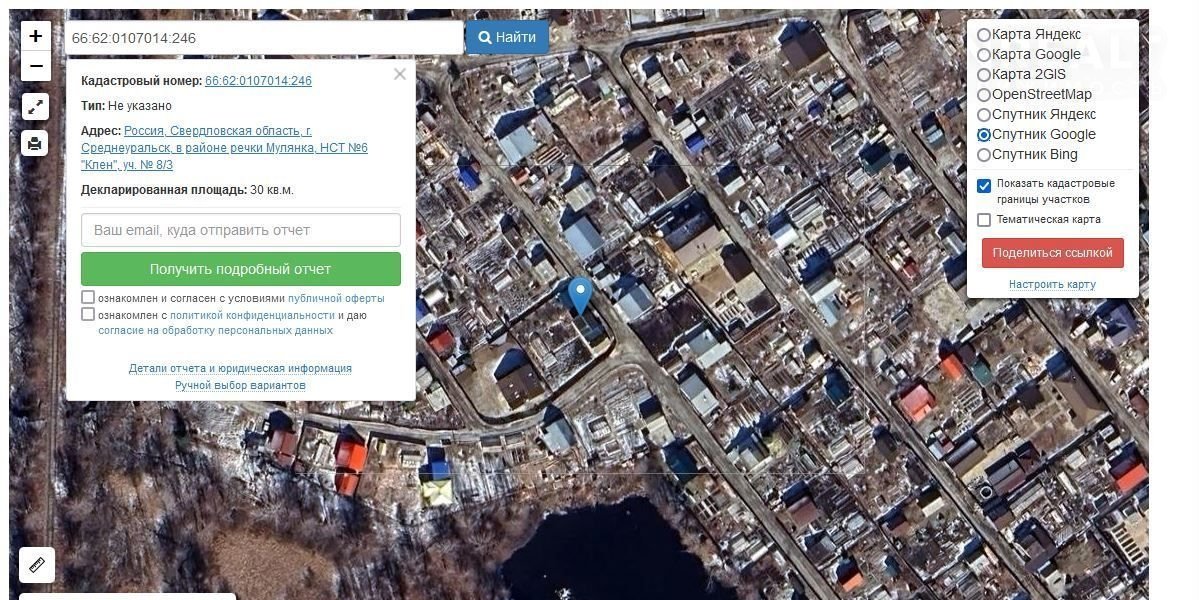Screen dimensions: 1199x600
Task: Click the blue location marker pin
Action: click(x=580, y=295)
